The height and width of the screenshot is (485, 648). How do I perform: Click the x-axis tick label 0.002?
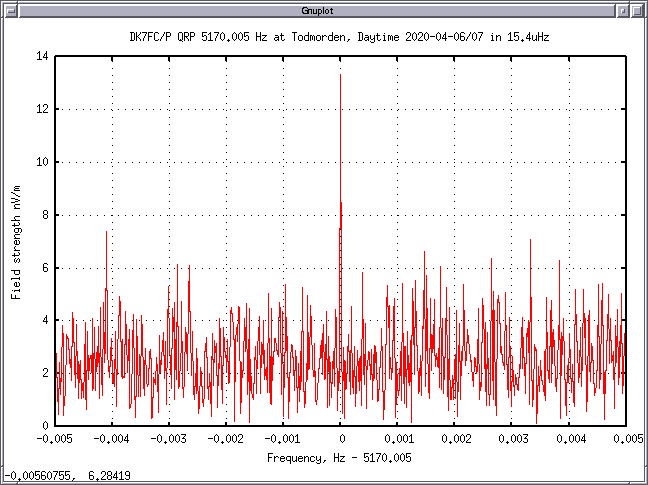tap(455, 438)
